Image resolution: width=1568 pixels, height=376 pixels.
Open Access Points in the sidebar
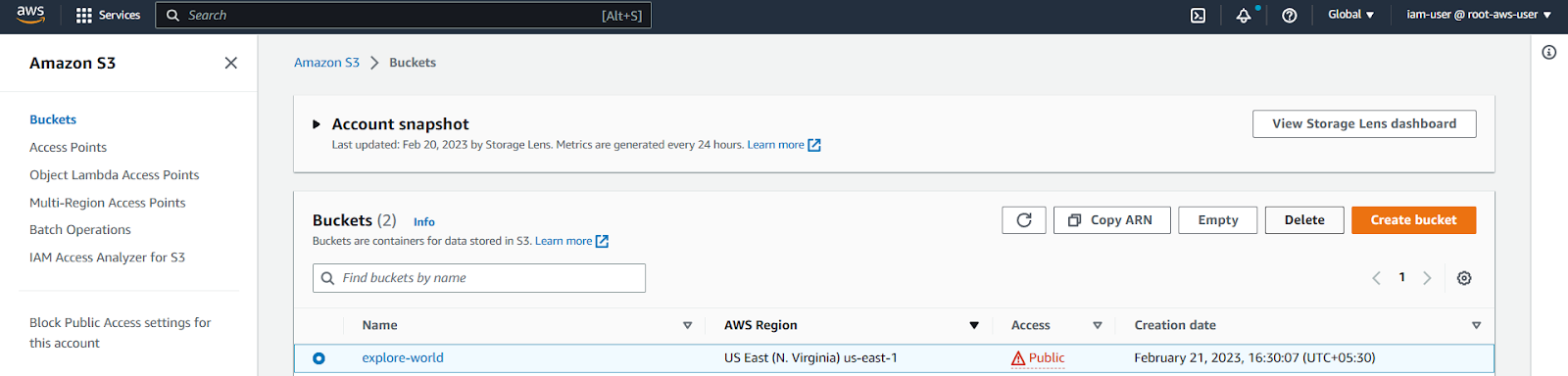click(68, 147)
